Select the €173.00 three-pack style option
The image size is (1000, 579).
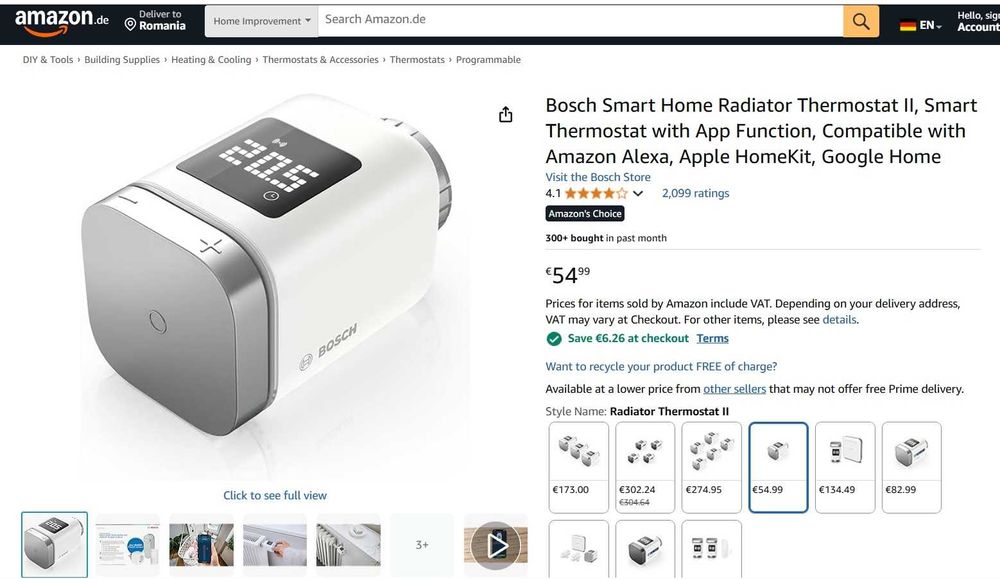[x=578, y=467]
